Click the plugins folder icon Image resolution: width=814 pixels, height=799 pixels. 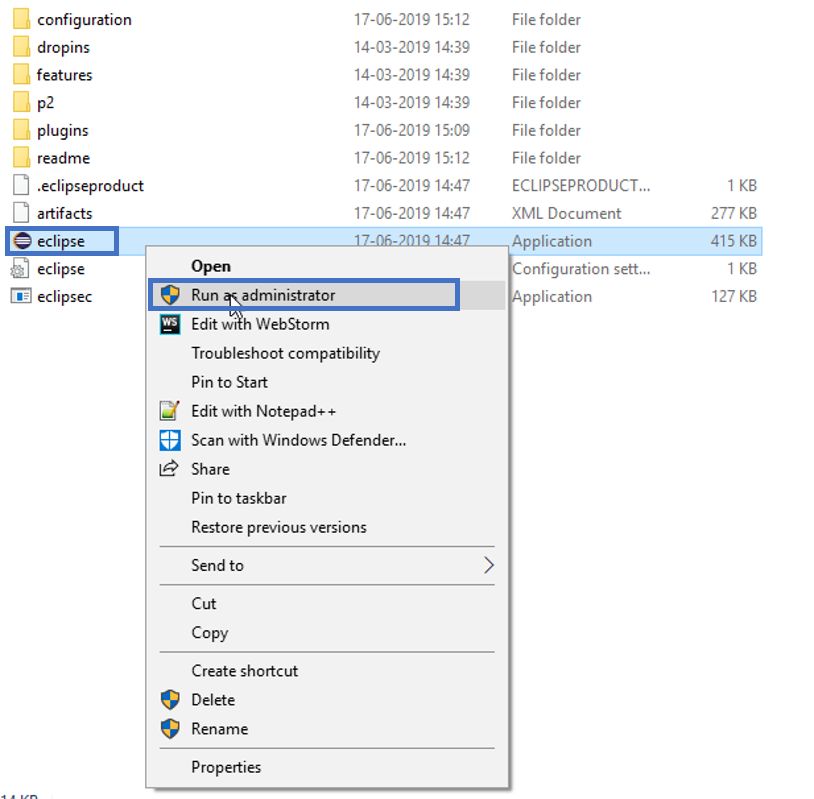click(x=21, y=130)
